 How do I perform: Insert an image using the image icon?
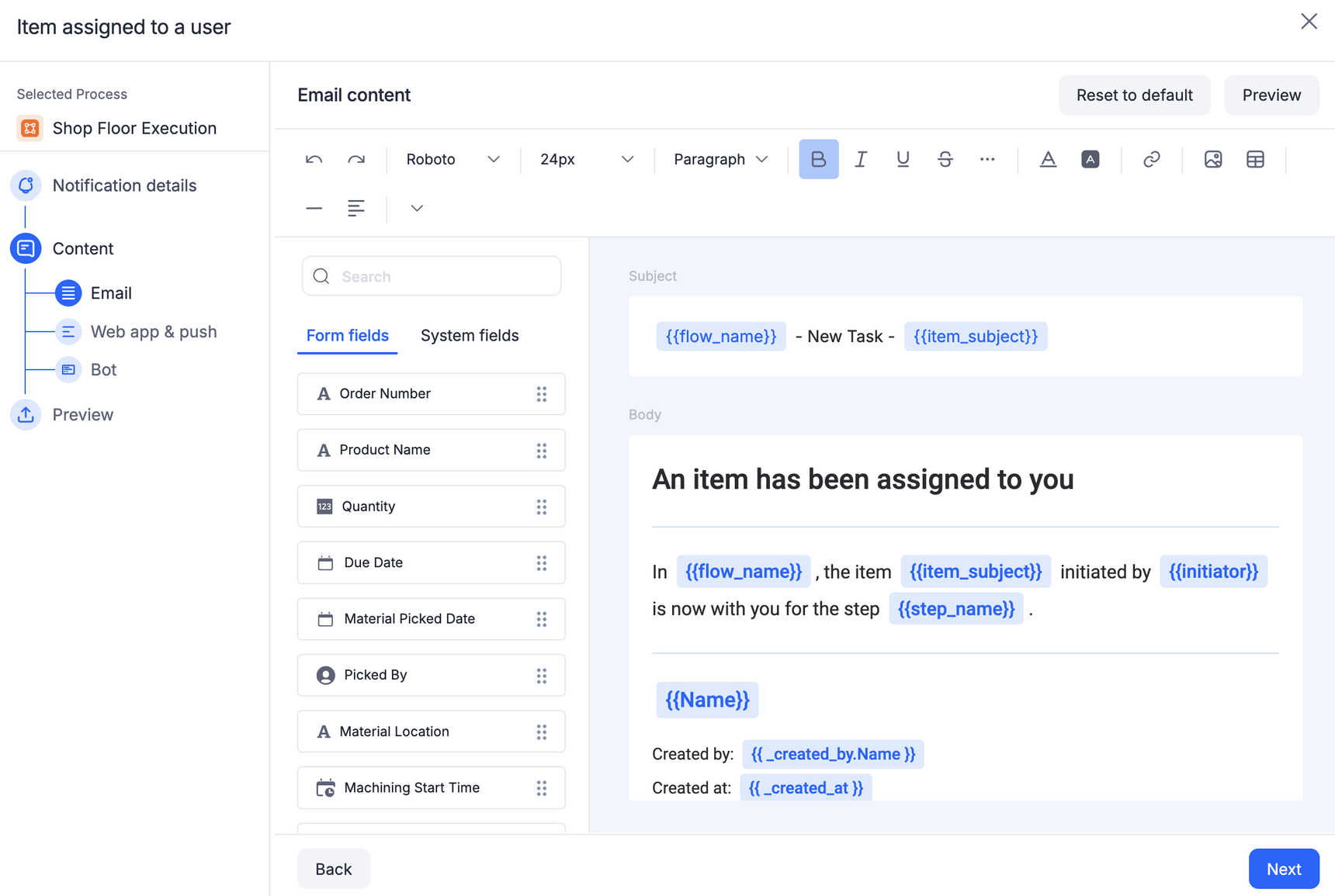(1212, 160)
